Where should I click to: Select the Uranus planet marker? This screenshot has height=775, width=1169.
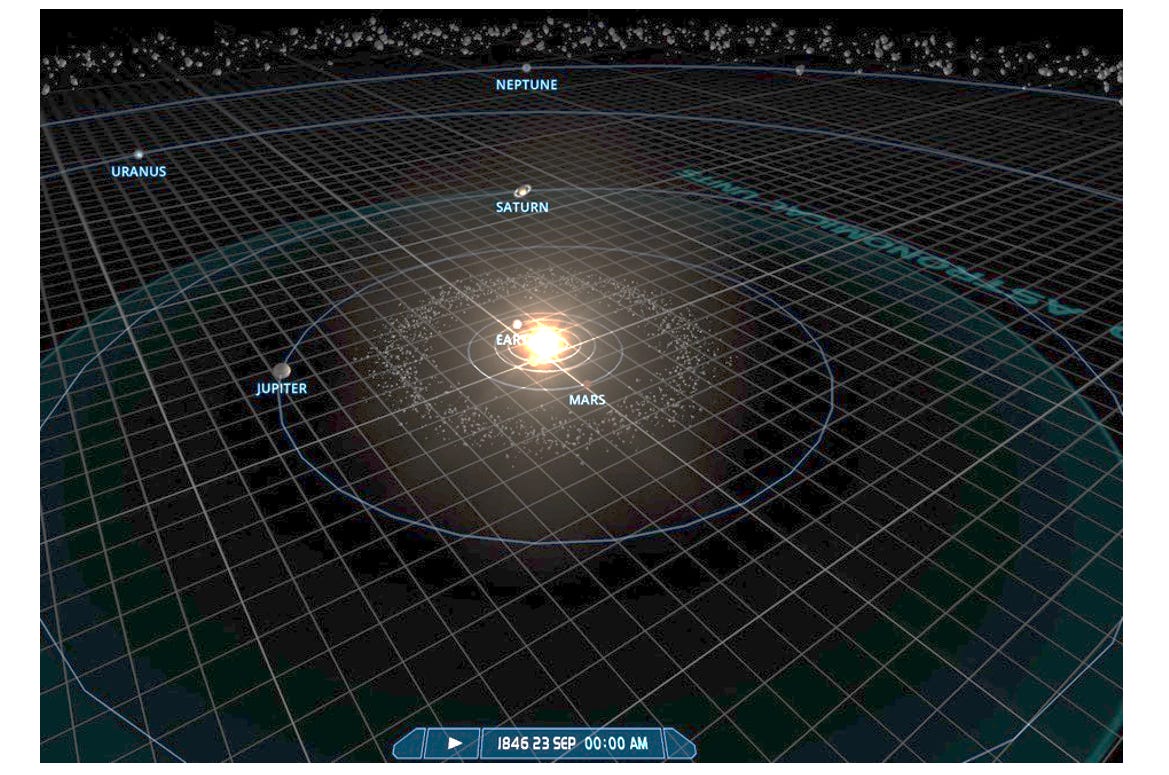[139, 154]
